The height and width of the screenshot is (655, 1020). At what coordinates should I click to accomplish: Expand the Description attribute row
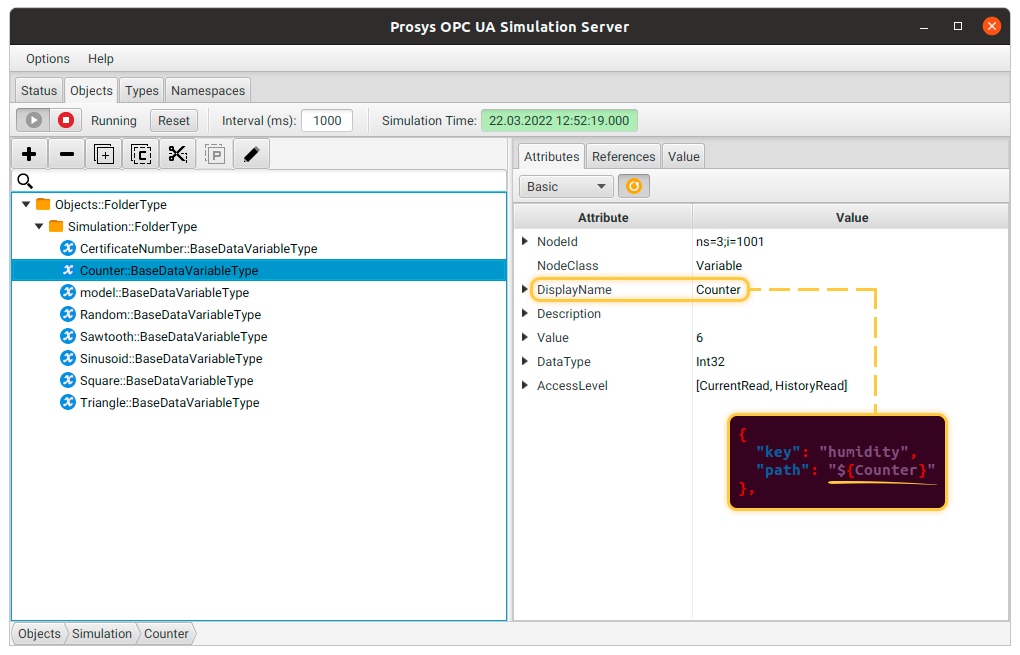[x=525, y=314]
